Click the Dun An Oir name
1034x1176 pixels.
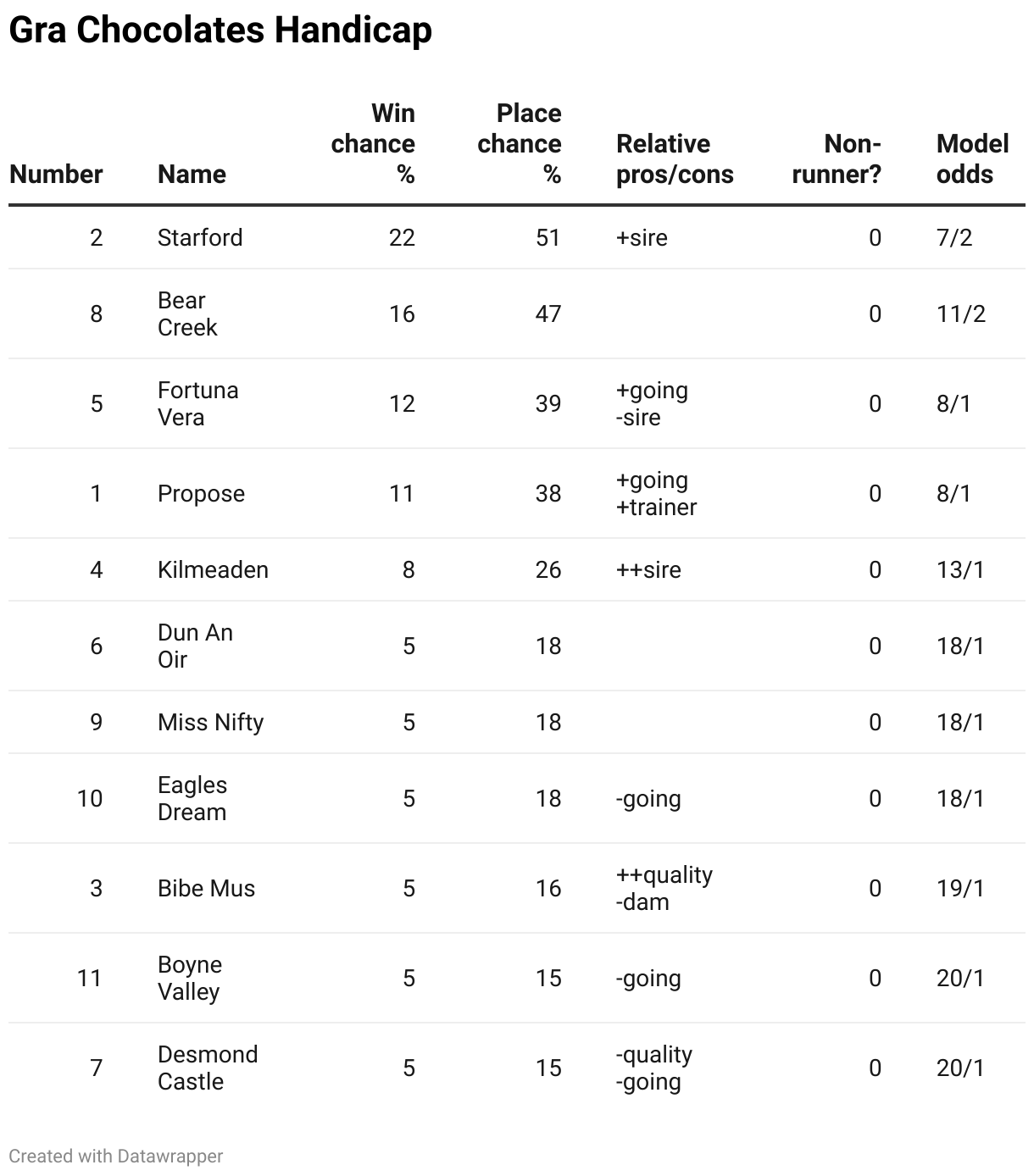point(195,646)
